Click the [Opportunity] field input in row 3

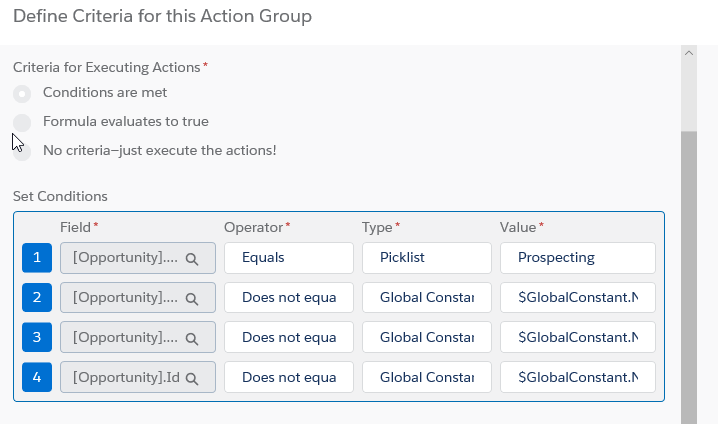point(127,338)
